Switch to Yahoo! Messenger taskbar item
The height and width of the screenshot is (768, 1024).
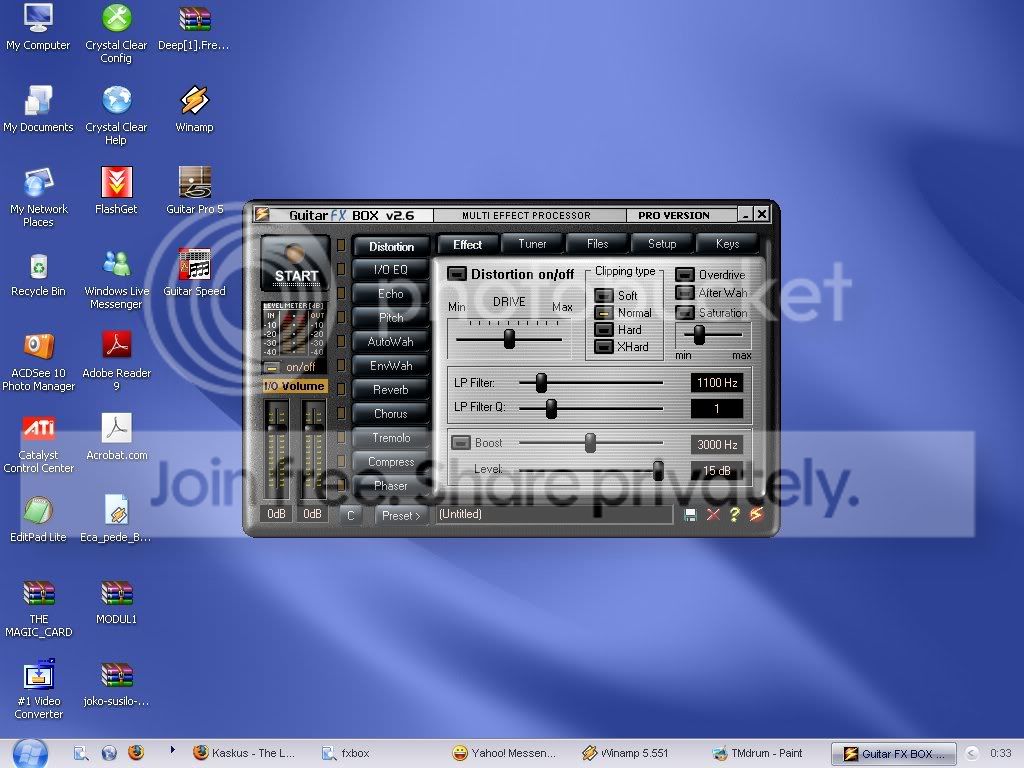pyautogui.click(x=504, y=753)
